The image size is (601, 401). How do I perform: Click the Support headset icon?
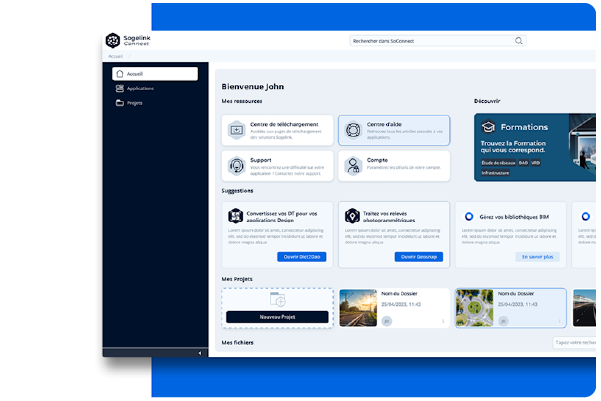236,166
